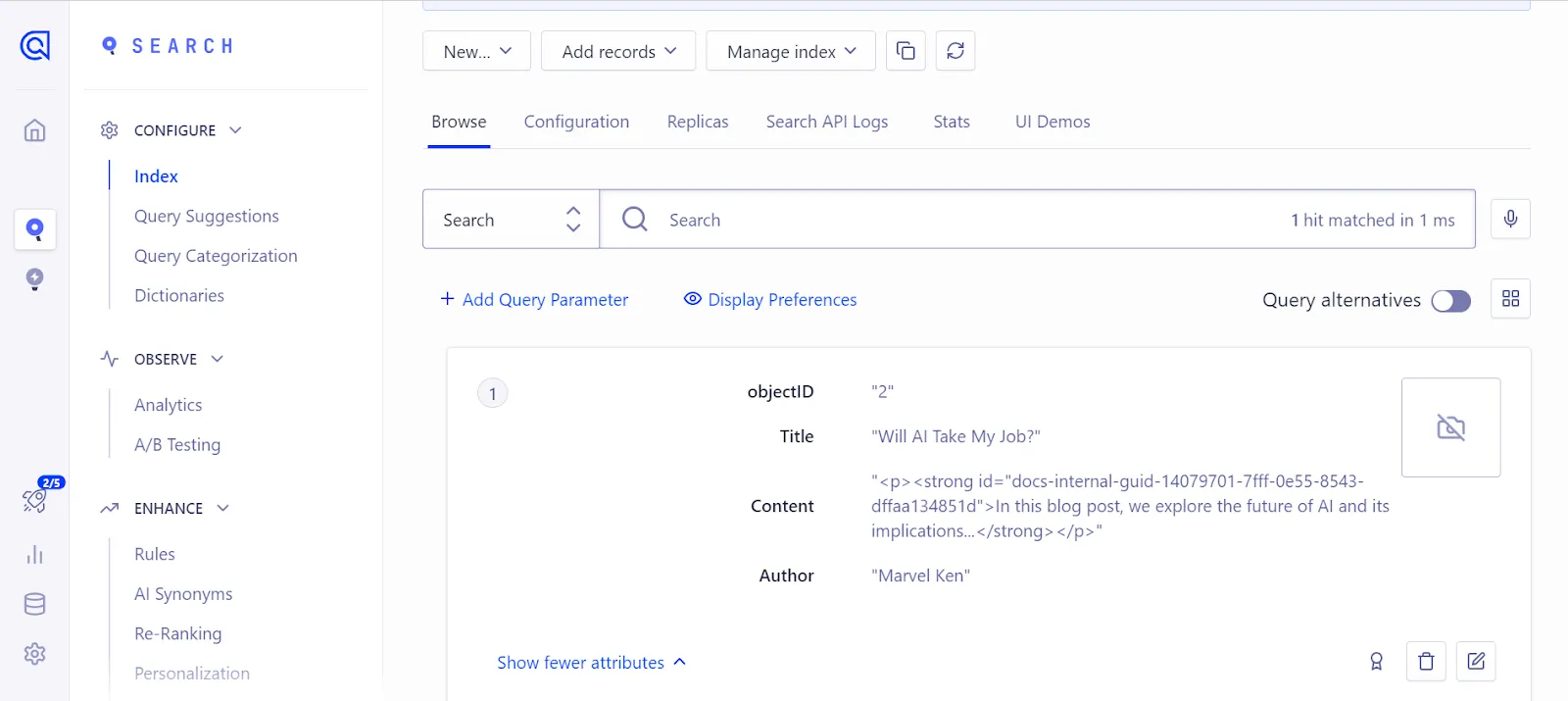Screen dimensions: 1568x701
Task: Open the Settings gear in sidebar
Action: [x=34, y=654]
